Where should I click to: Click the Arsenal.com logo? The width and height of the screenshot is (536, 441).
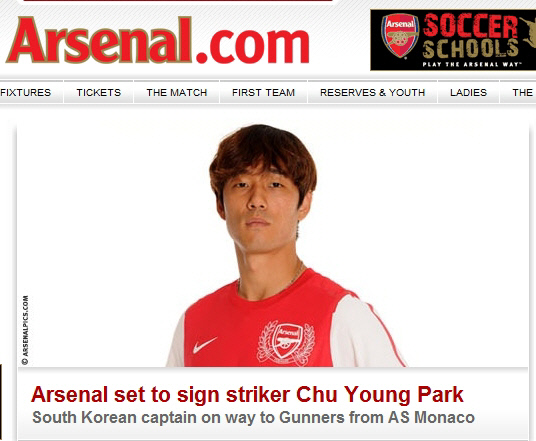coord(158,40)
